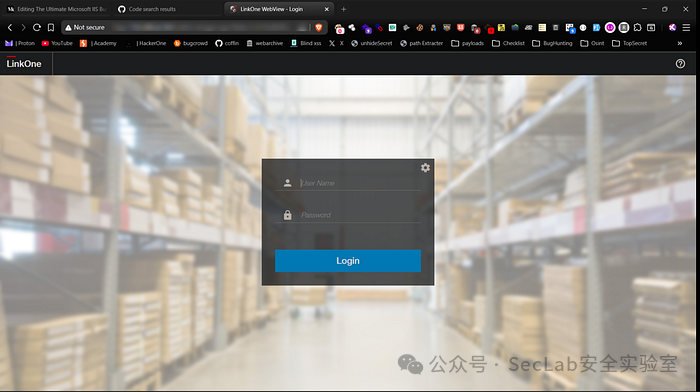Click the blue Login button
The width and height of the screenshot is (700, 392).
coord(348,261)
